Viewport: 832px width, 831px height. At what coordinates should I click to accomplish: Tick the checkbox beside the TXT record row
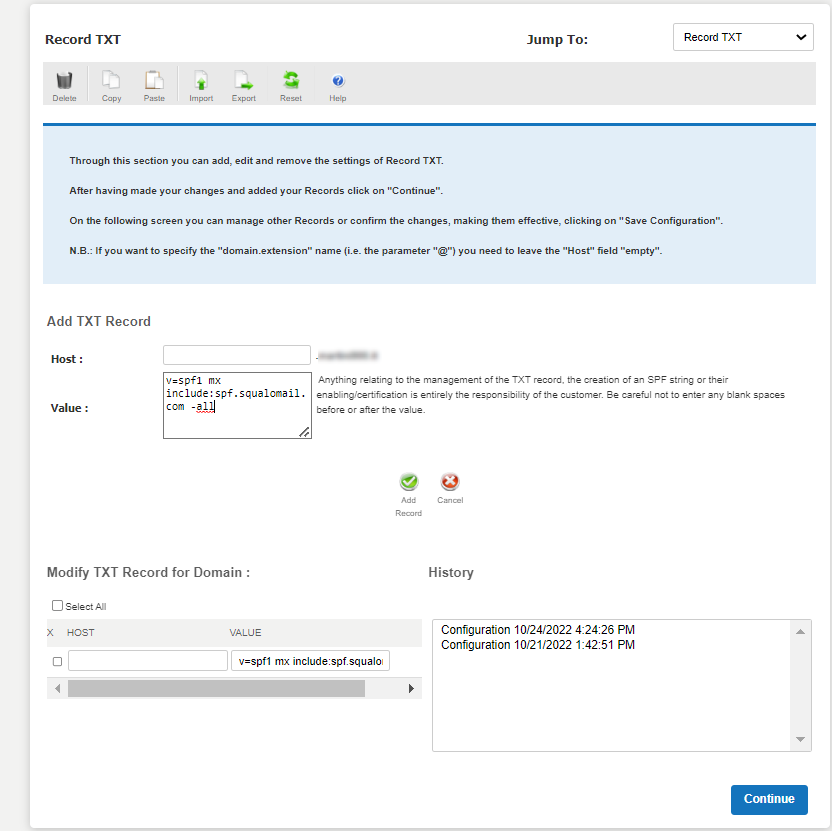(x=57, y=661)
